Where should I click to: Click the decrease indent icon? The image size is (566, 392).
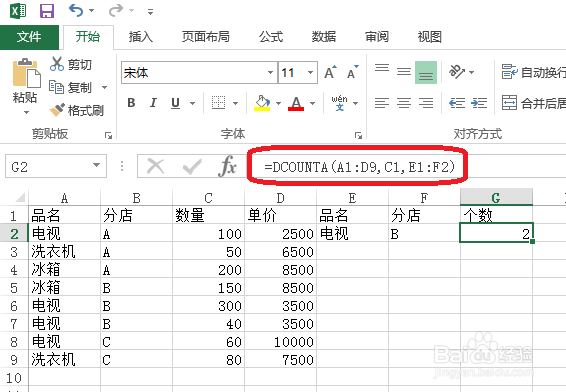(457, 103)
